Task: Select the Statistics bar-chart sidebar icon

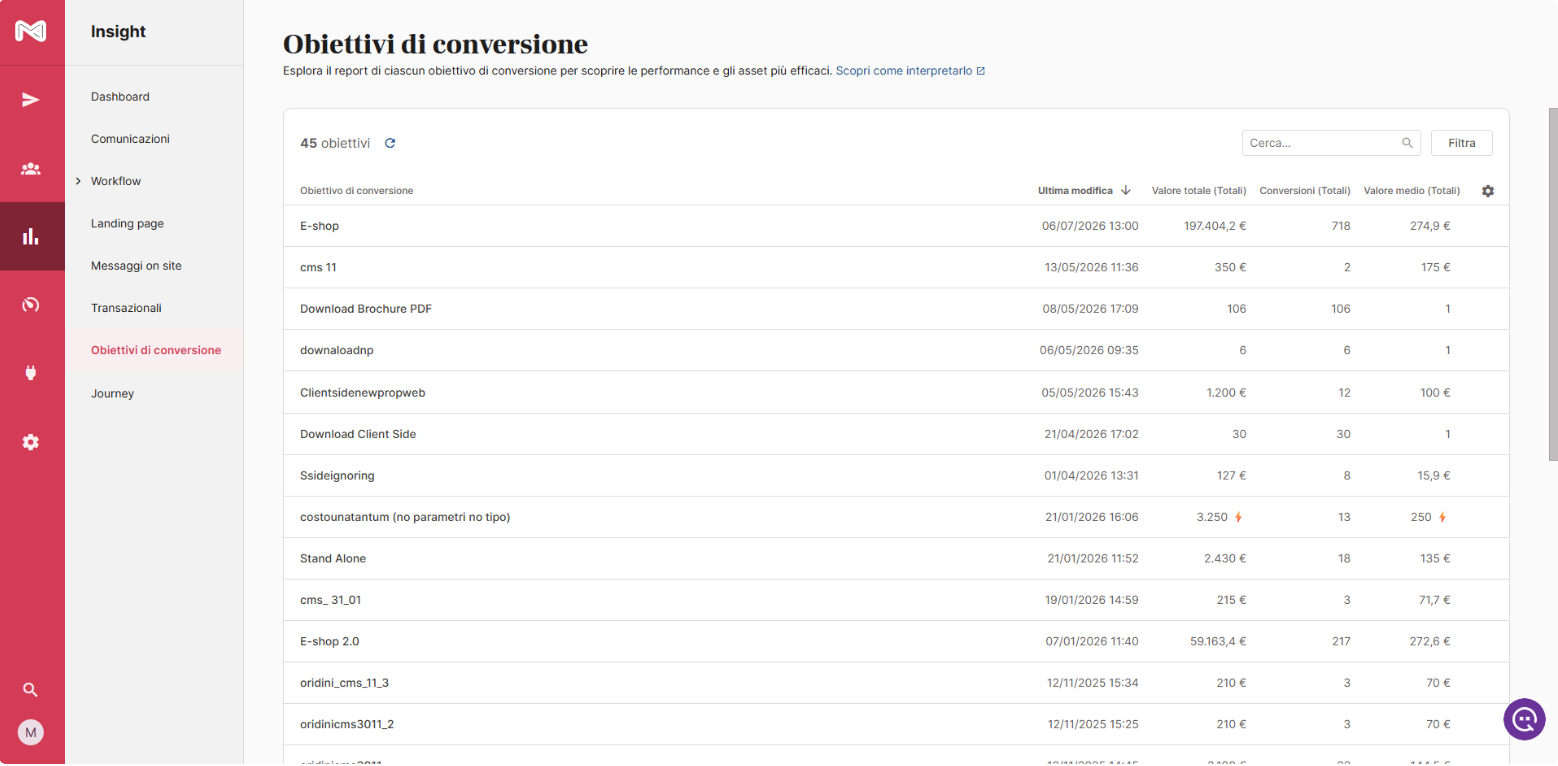Action: click(x=31, y=237)
